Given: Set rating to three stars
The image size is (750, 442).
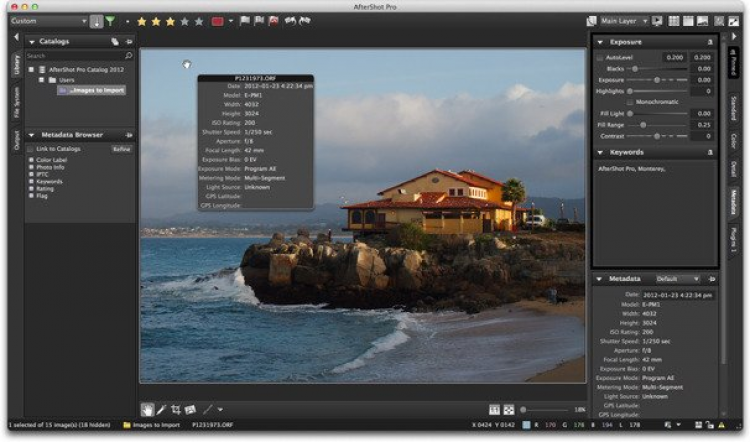Looking at the screenshot, I should tap(170, 22).
